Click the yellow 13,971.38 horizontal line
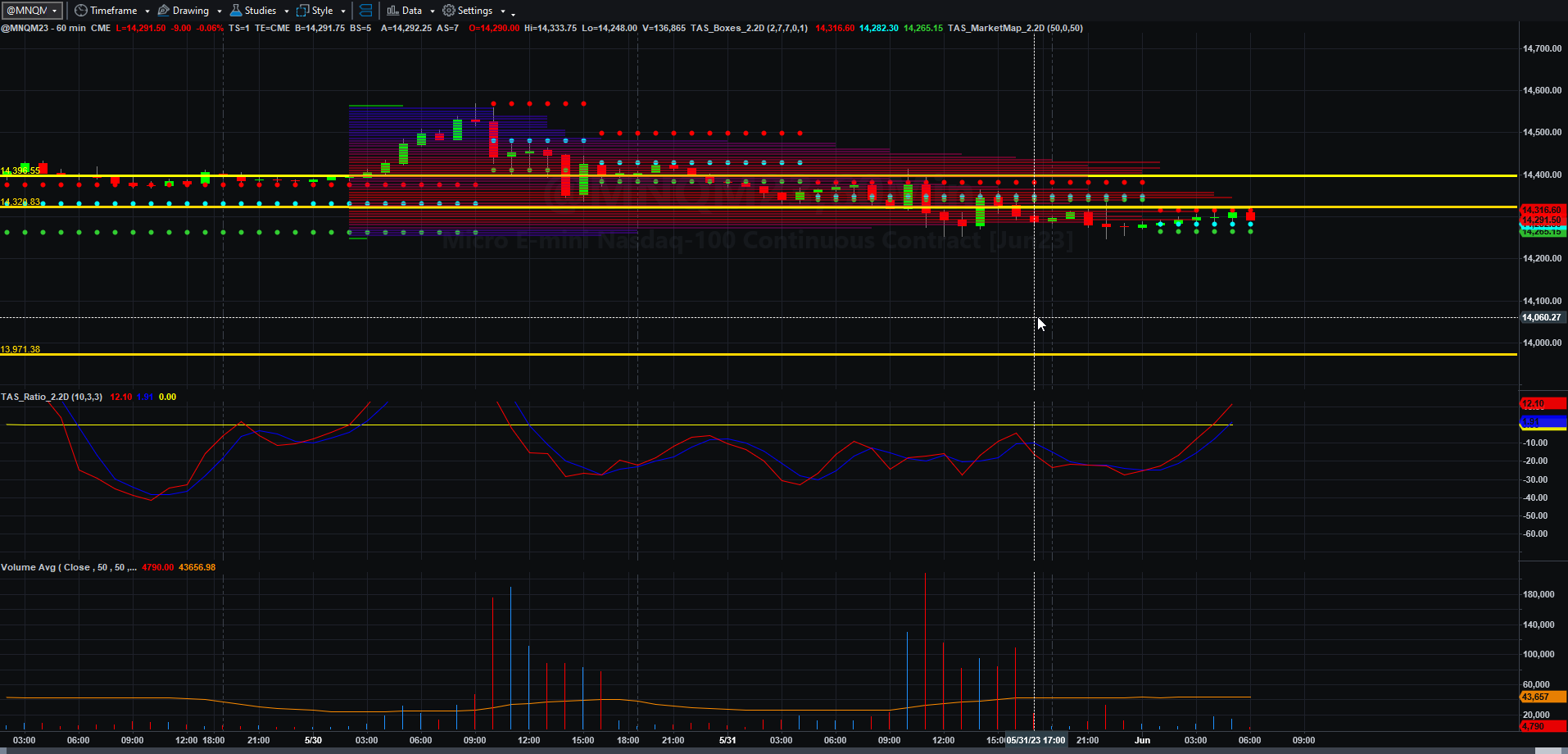Viewport: 1568px width, 754px height. (x=759, y=354)
